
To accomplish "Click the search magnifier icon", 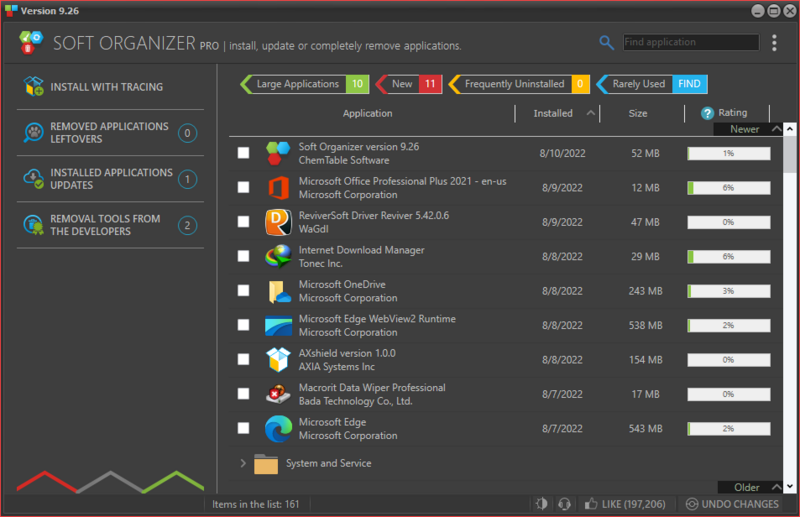I will (606, 42).
